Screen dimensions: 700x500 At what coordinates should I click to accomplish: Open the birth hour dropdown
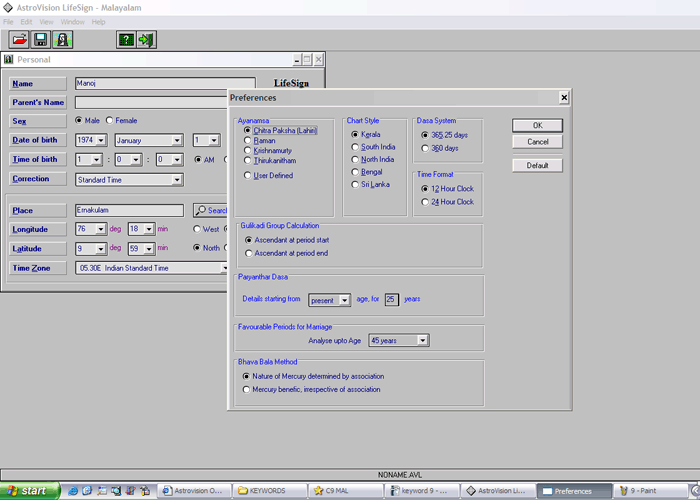tap(96, 159)
